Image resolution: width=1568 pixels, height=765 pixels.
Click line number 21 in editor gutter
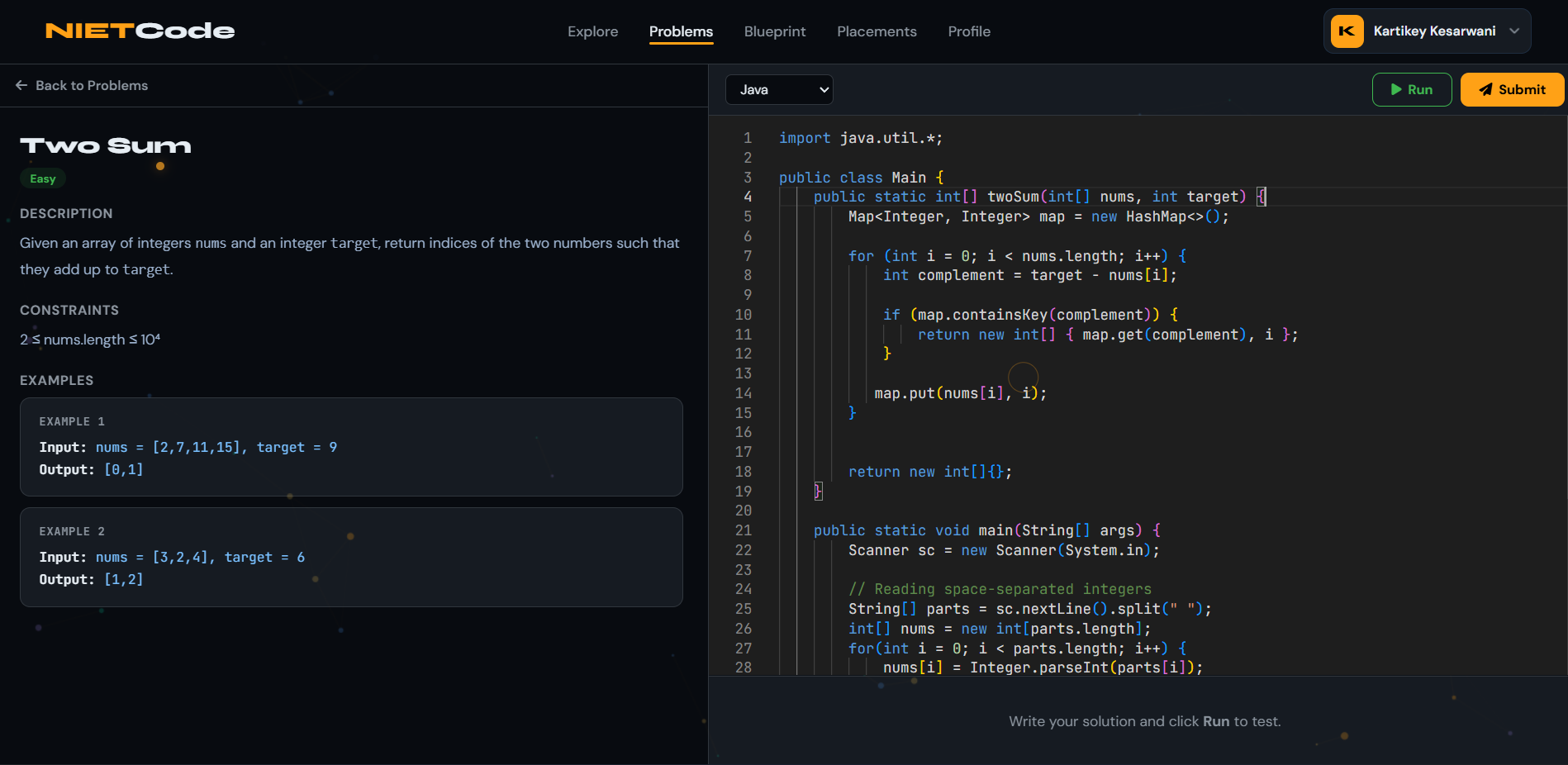coord(744,530)
